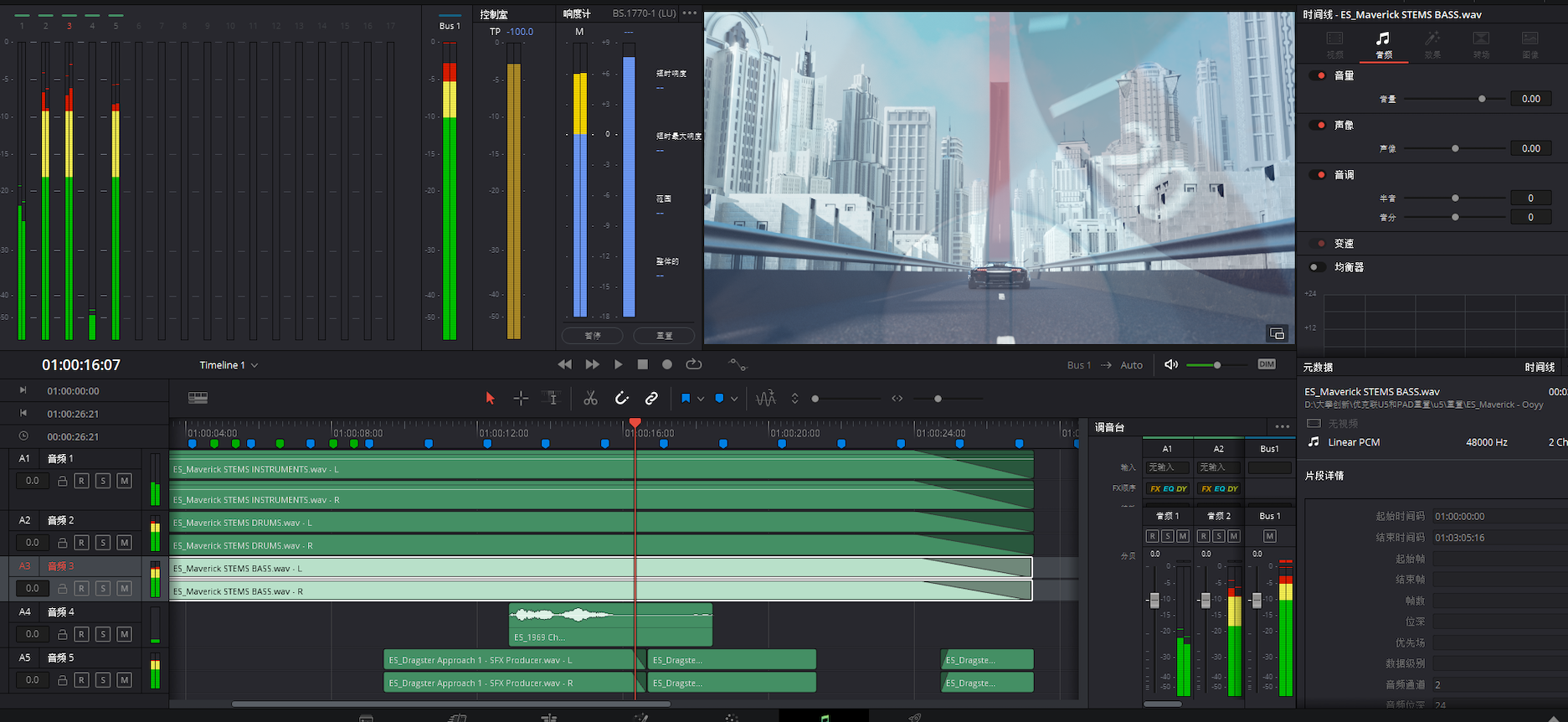Enable the 均衡器 section switch
1568x722 pixels.
click(x=1318, y=267)
